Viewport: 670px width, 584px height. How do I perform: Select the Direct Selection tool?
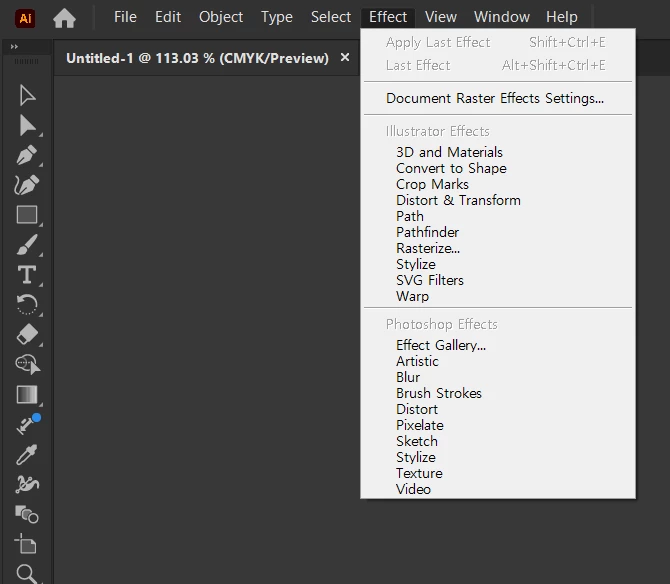click(27, 125)
